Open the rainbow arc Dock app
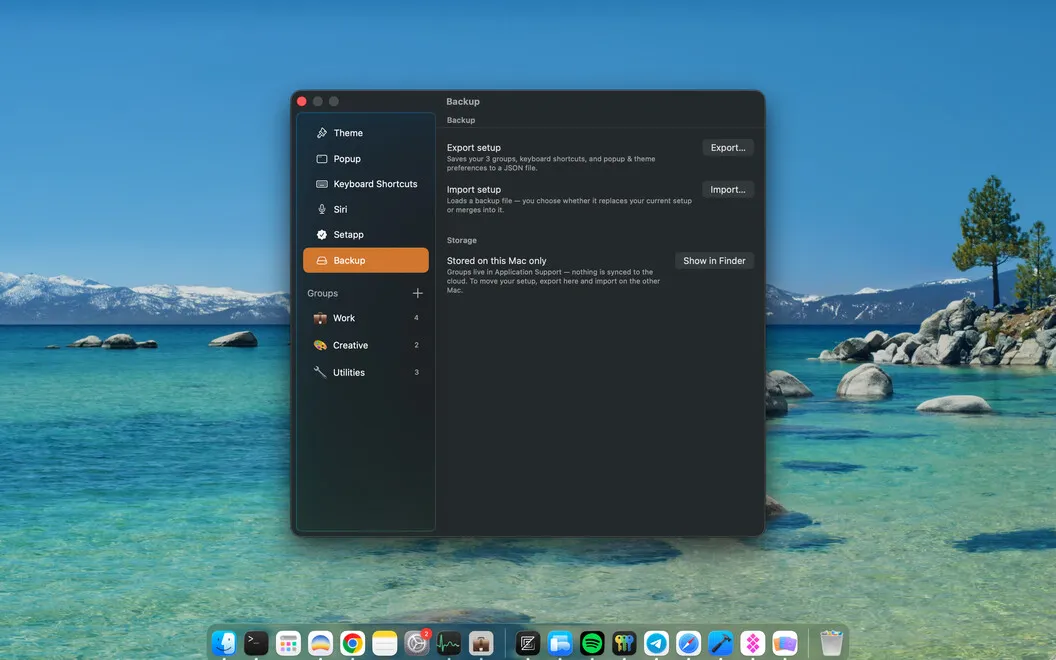This screenshot has height=660, width=1056. (321, 643)
